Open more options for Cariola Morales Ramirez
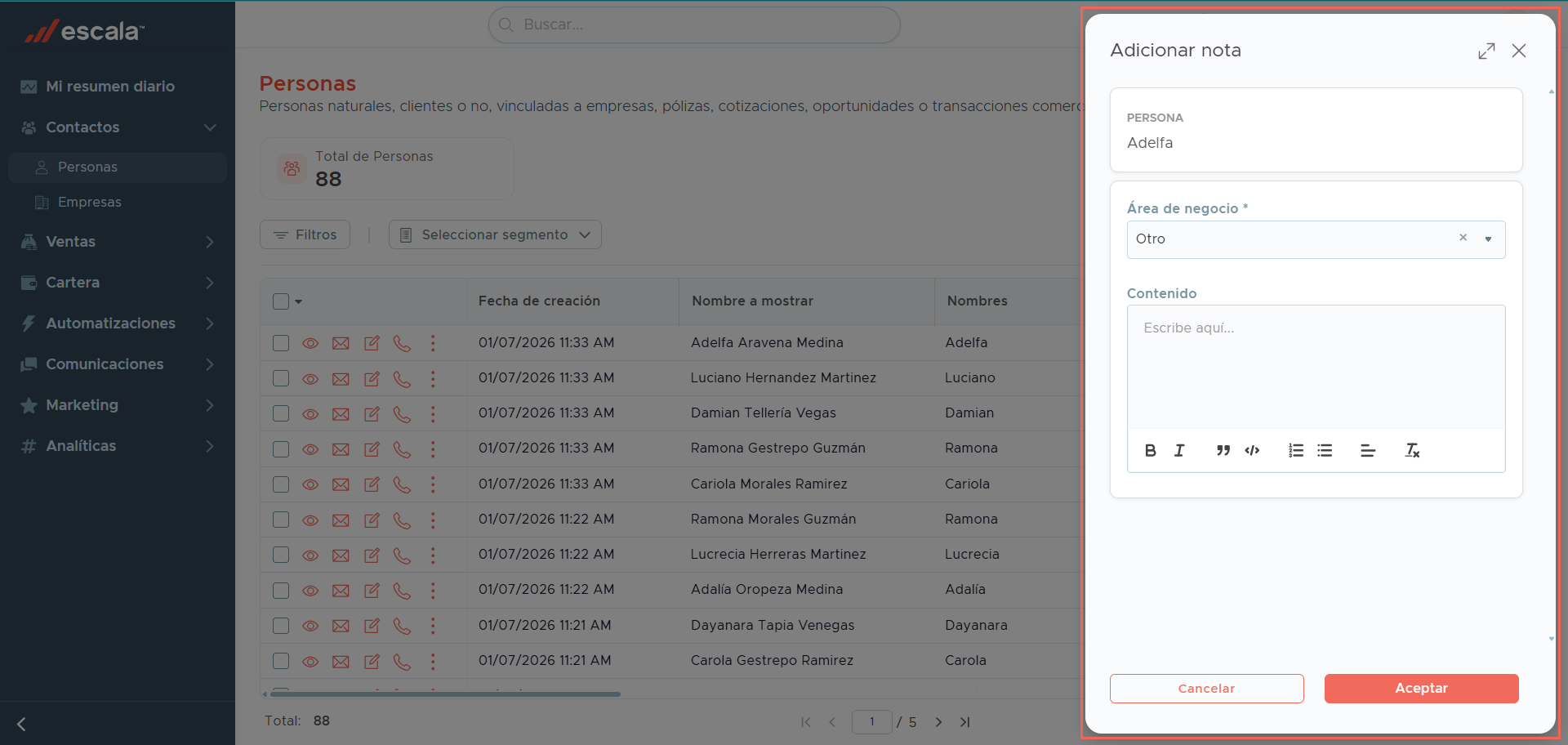Screen dimensions: 1568x745 click(x=433, y=484)
